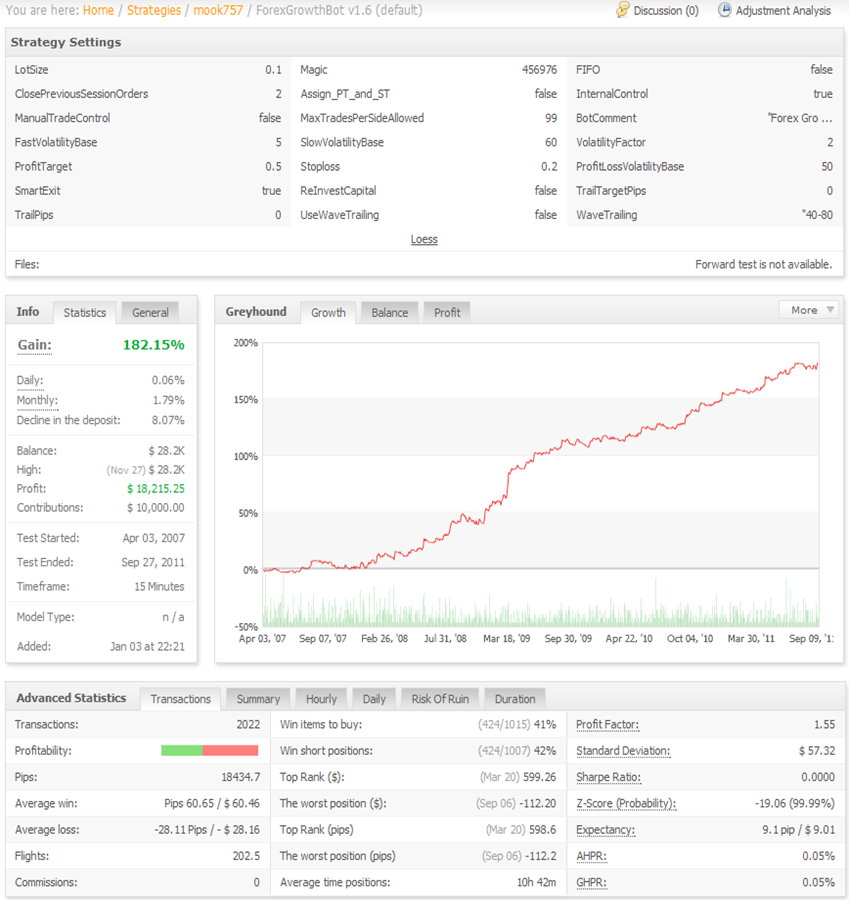Open the mook757 breadcrumb link

click(218, 10)
